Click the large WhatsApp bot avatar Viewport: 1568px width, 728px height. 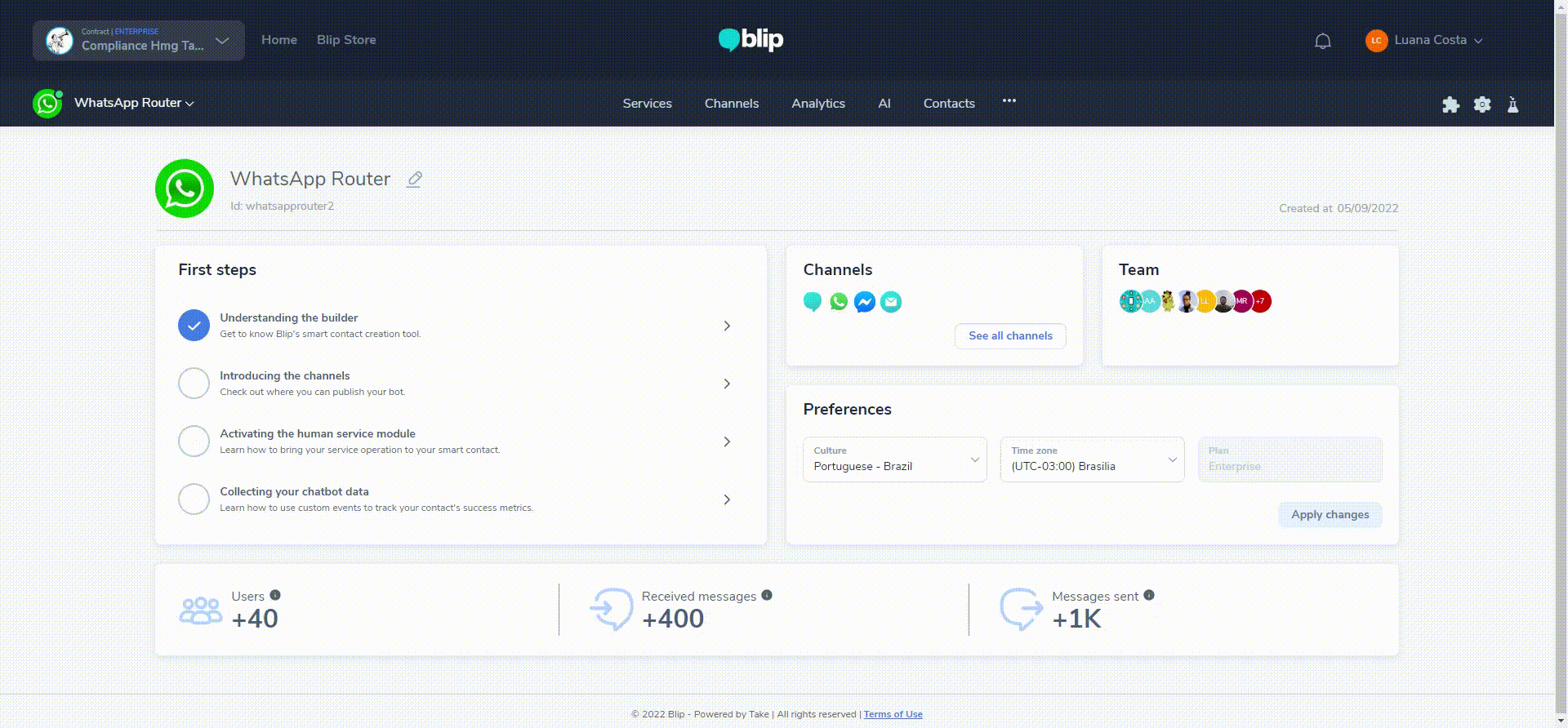coord(185,189)
